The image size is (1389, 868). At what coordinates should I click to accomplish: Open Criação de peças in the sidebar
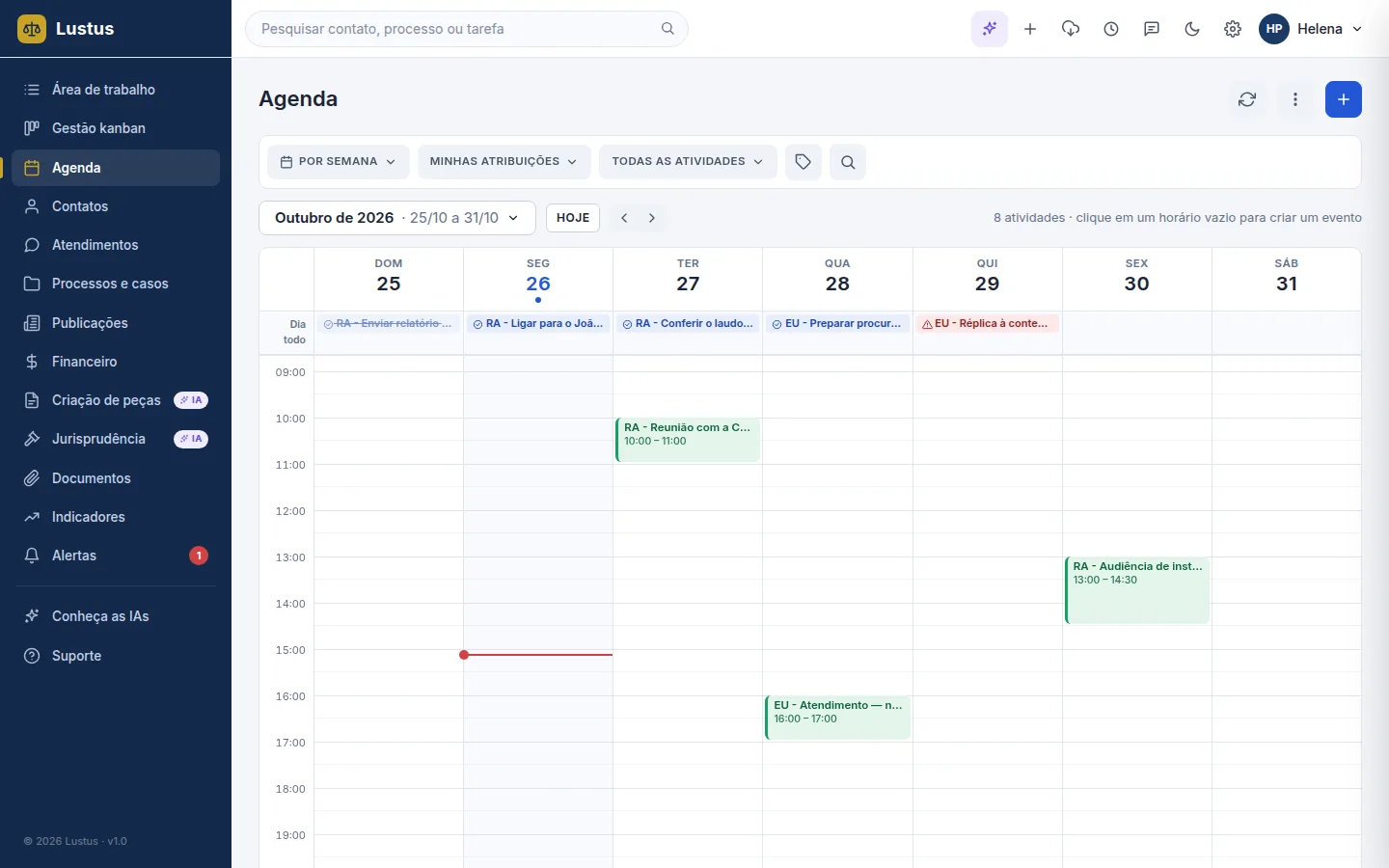coord(116,400)
